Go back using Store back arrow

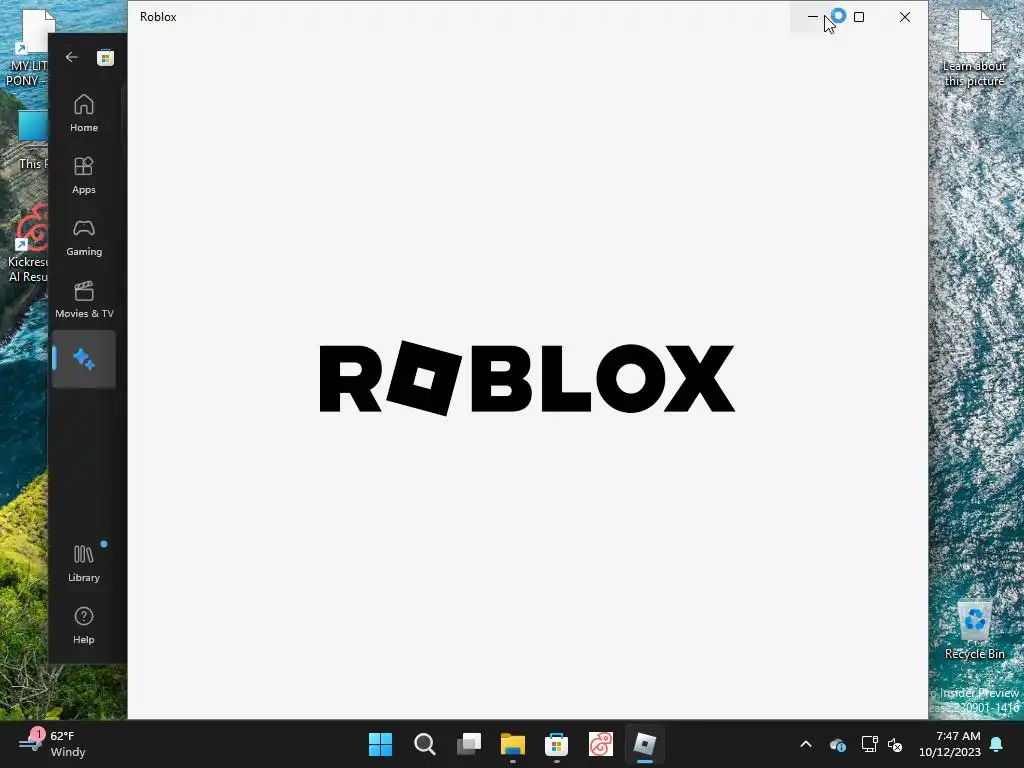click(x=71, y=57)
